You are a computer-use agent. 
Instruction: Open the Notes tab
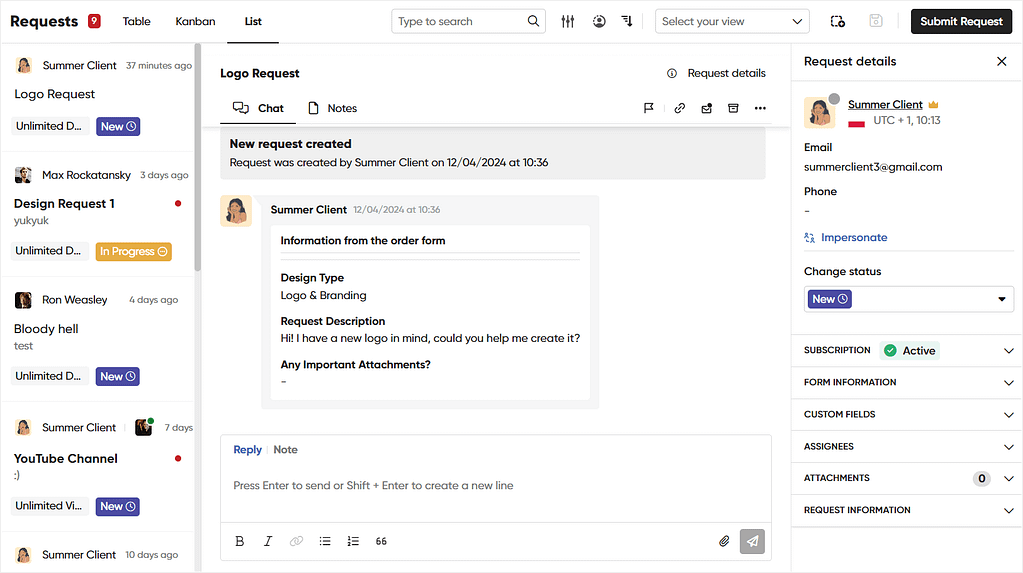click(x=333, y=108)
